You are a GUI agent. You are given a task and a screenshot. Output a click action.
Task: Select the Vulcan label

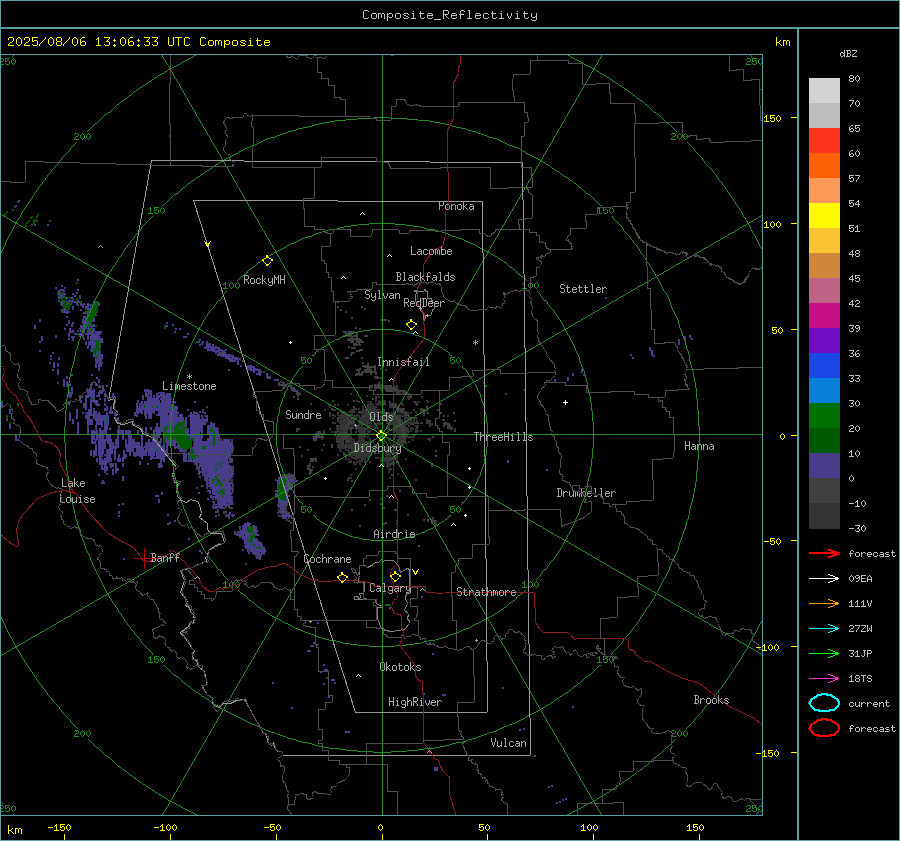[x=508, y=743]
